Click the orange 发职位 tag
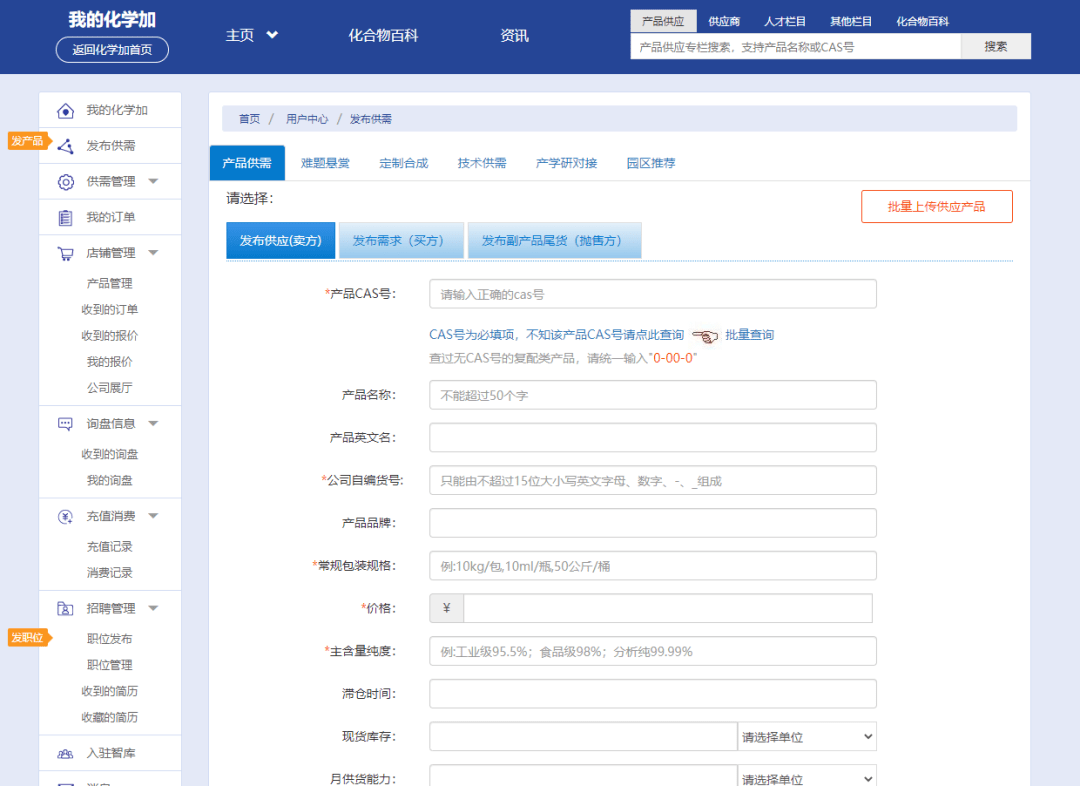The image size is (1080, 786). point(30,638)
